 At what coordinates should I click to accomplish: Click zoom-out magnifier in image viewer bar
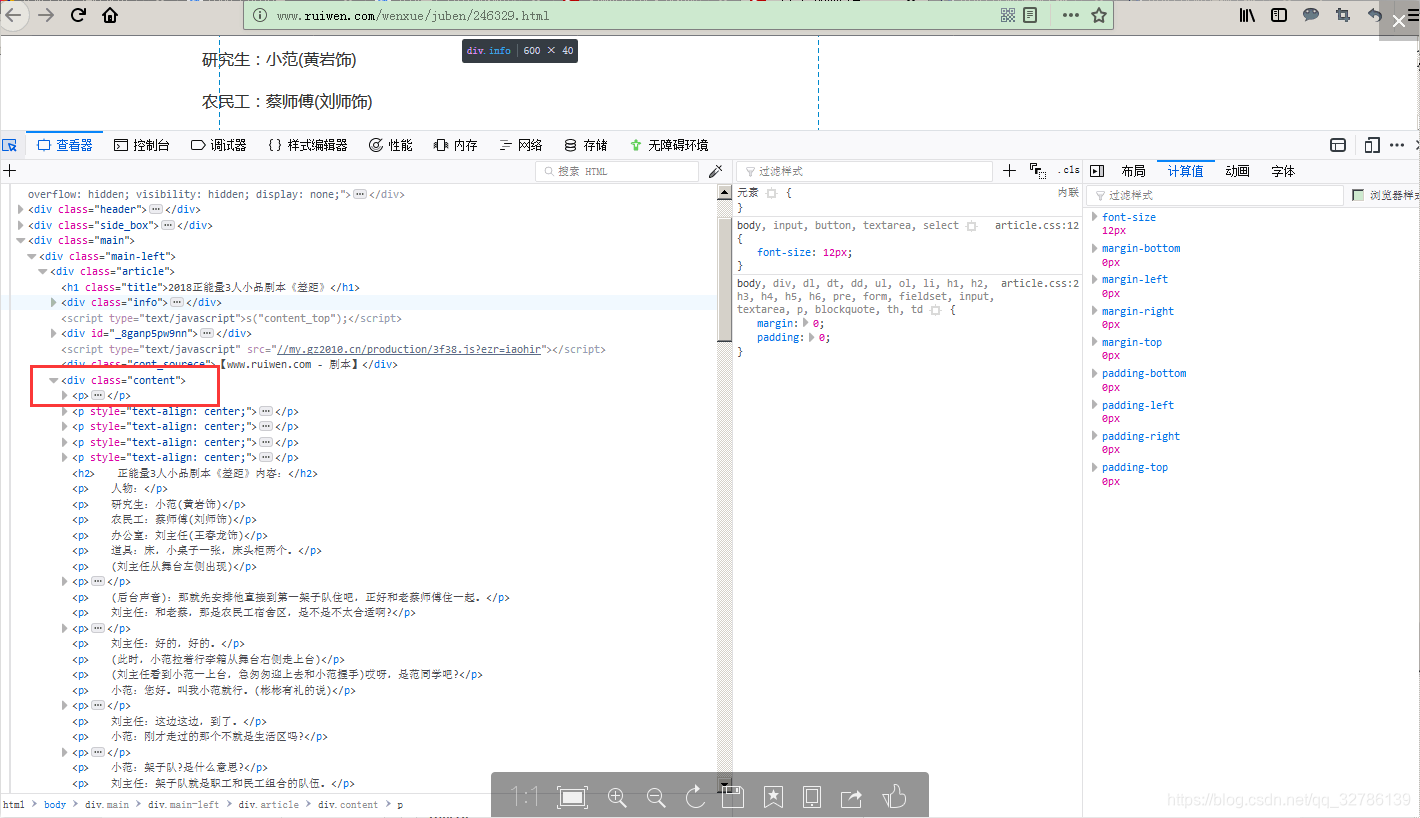pyautogui.click(x=656, y=797)
